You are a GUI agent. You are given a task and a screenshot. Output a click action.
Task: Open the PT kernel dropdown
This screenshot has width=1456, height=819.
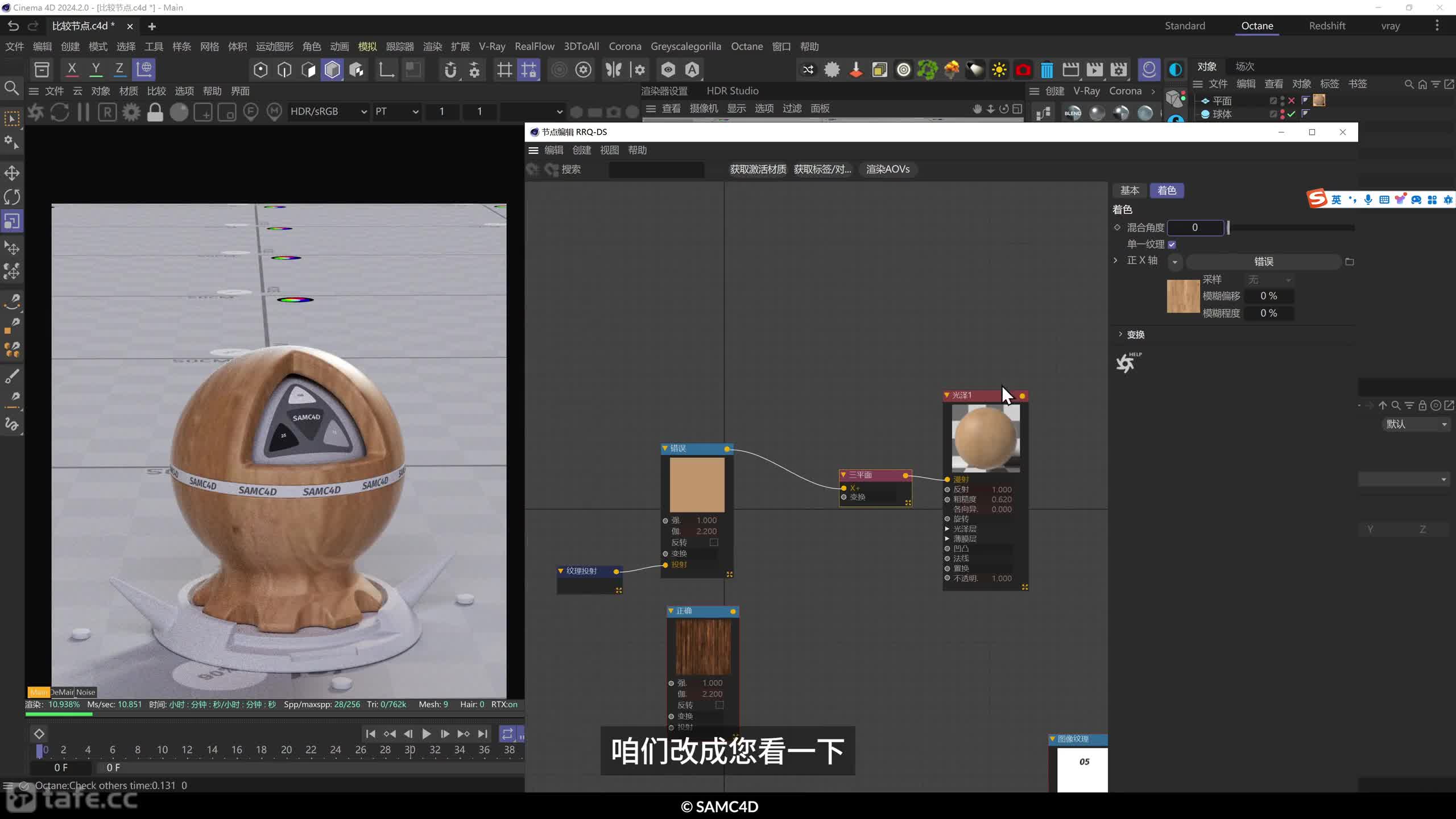click(396, 112)
